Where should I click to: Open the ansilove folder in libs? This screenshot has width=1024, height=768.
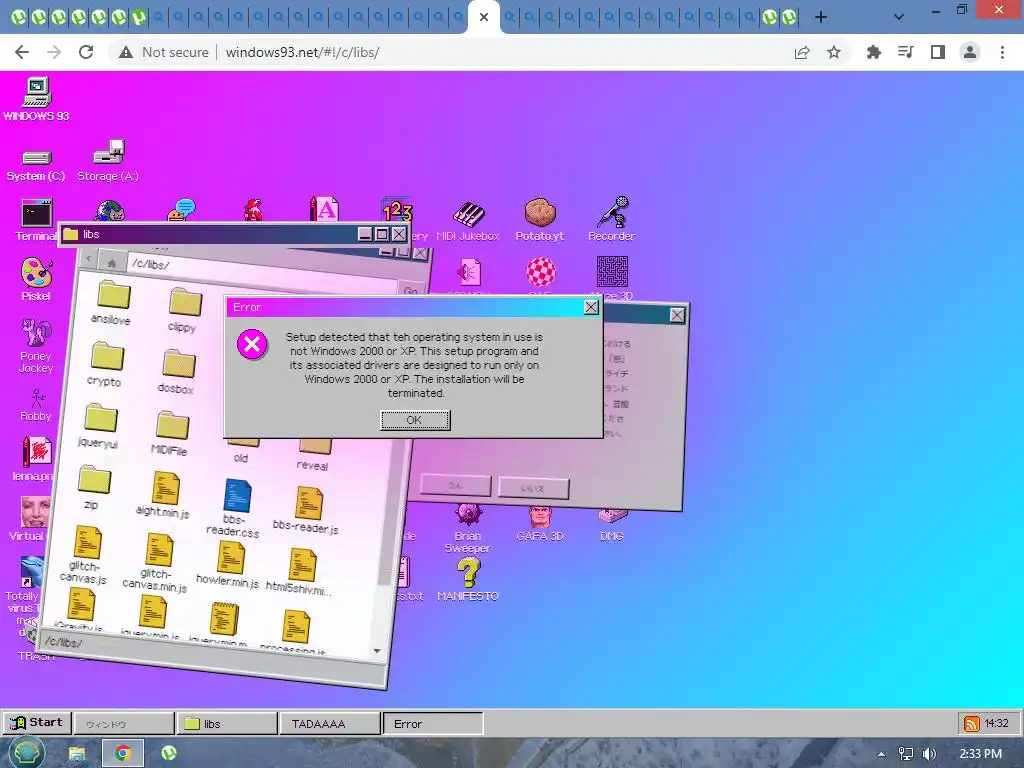pyautogui.click(x=112, y=302)
